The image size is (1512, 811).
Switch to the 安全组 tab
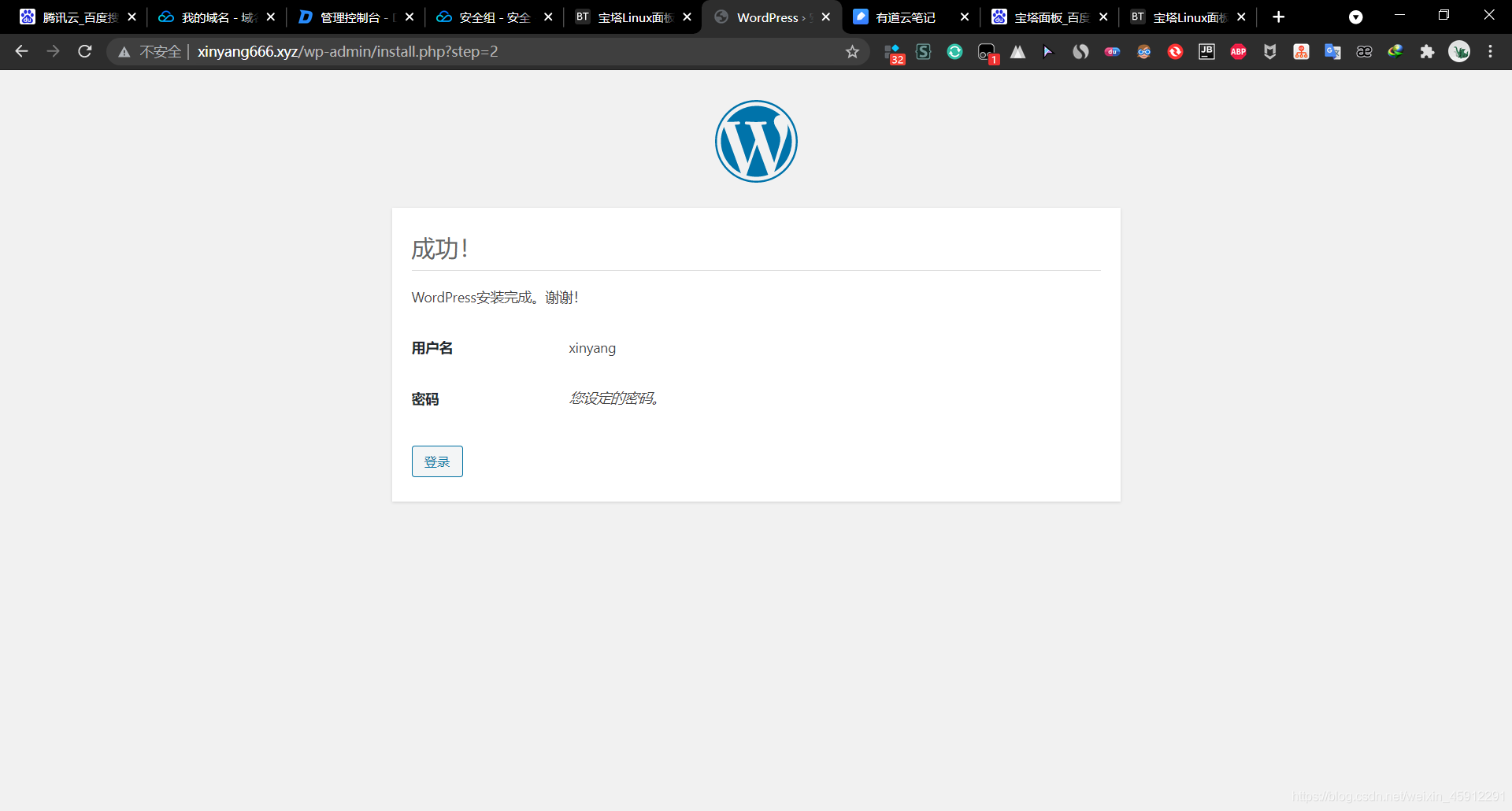[493, 17]
